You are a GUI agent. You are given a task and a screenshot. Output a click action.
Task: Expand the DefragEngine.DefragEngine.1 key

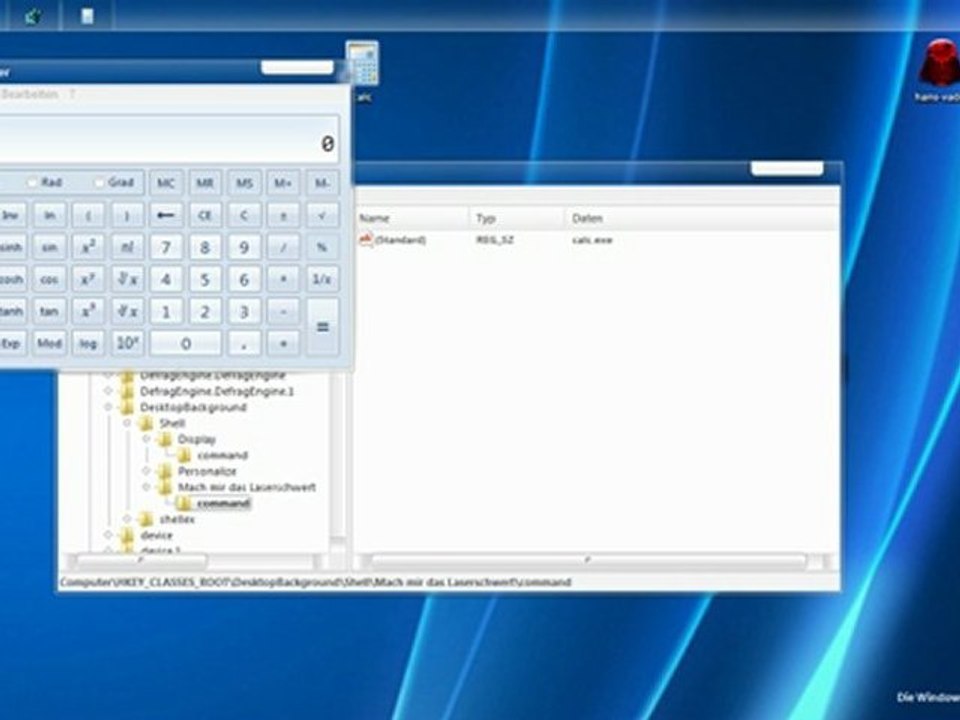[x=108, y=391]
